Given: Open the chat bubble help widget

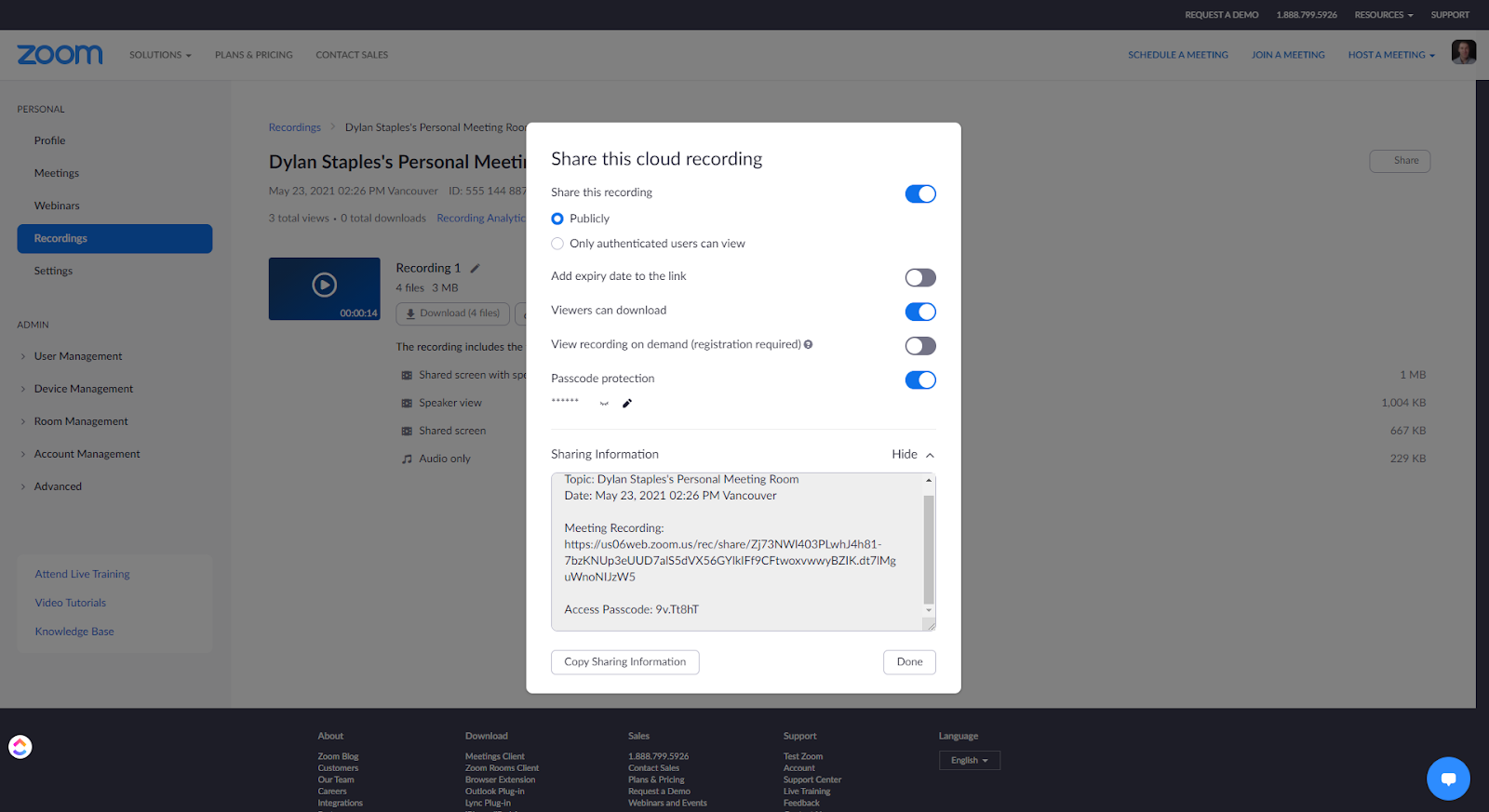Looking at the screenshot, I should 1448,779.
